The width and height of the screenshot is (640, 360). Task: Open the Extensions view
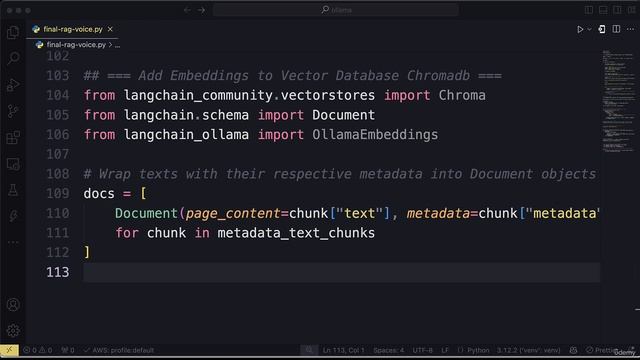point(13,137)
